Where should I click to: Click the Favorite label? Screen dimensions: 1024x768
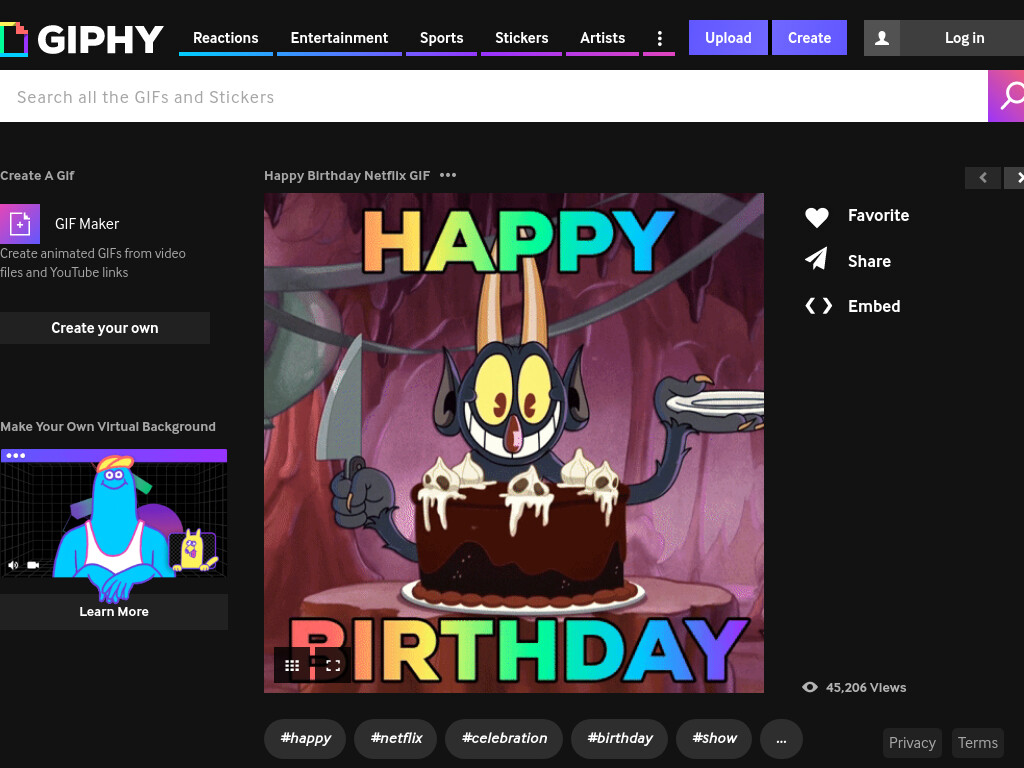[x=878, y=216]
